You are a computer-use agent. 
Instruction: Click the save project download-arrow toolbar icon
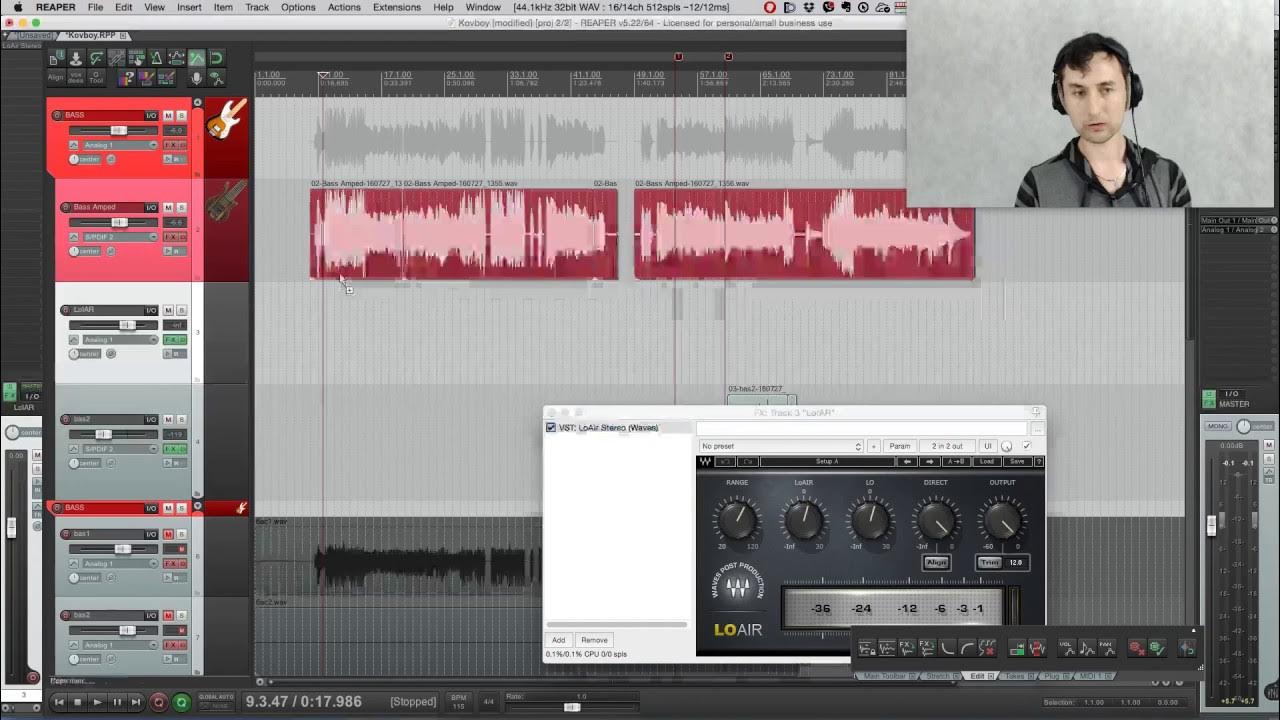(76, 57)
